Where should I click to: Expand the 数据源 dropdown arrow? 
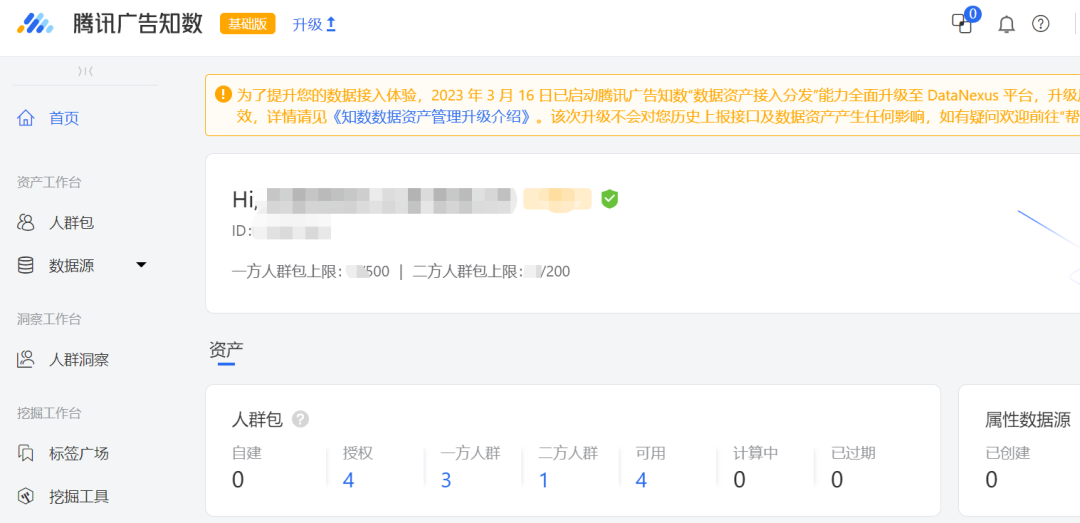tap(141, 265)
